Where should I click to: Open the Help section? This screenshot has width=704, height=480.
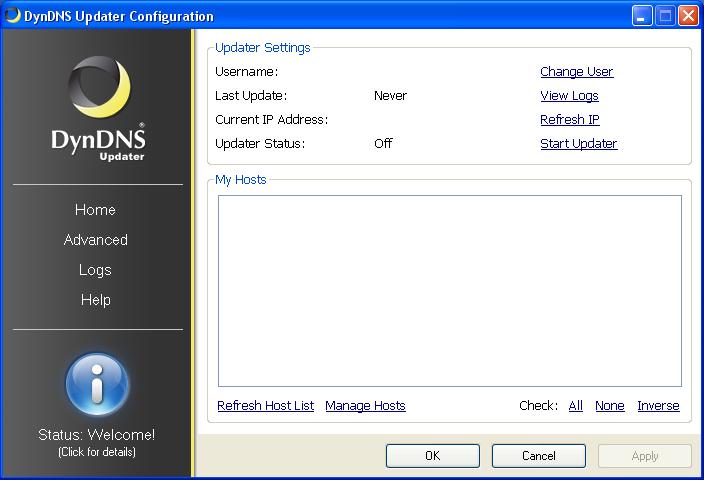(x=96, y=300)
